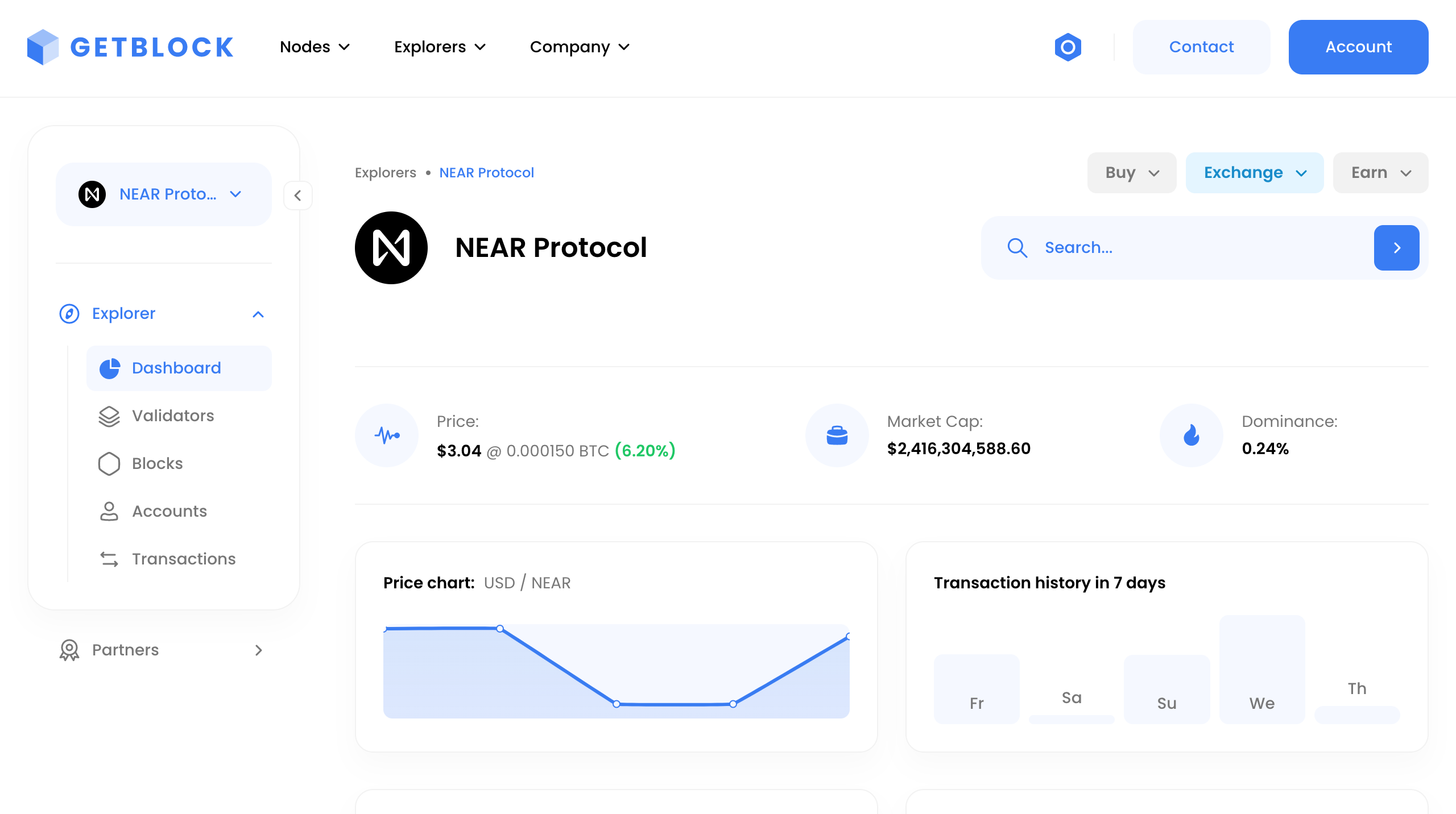Submit search with blue arrow button
1456x814 pixels.
point(1396,248)
